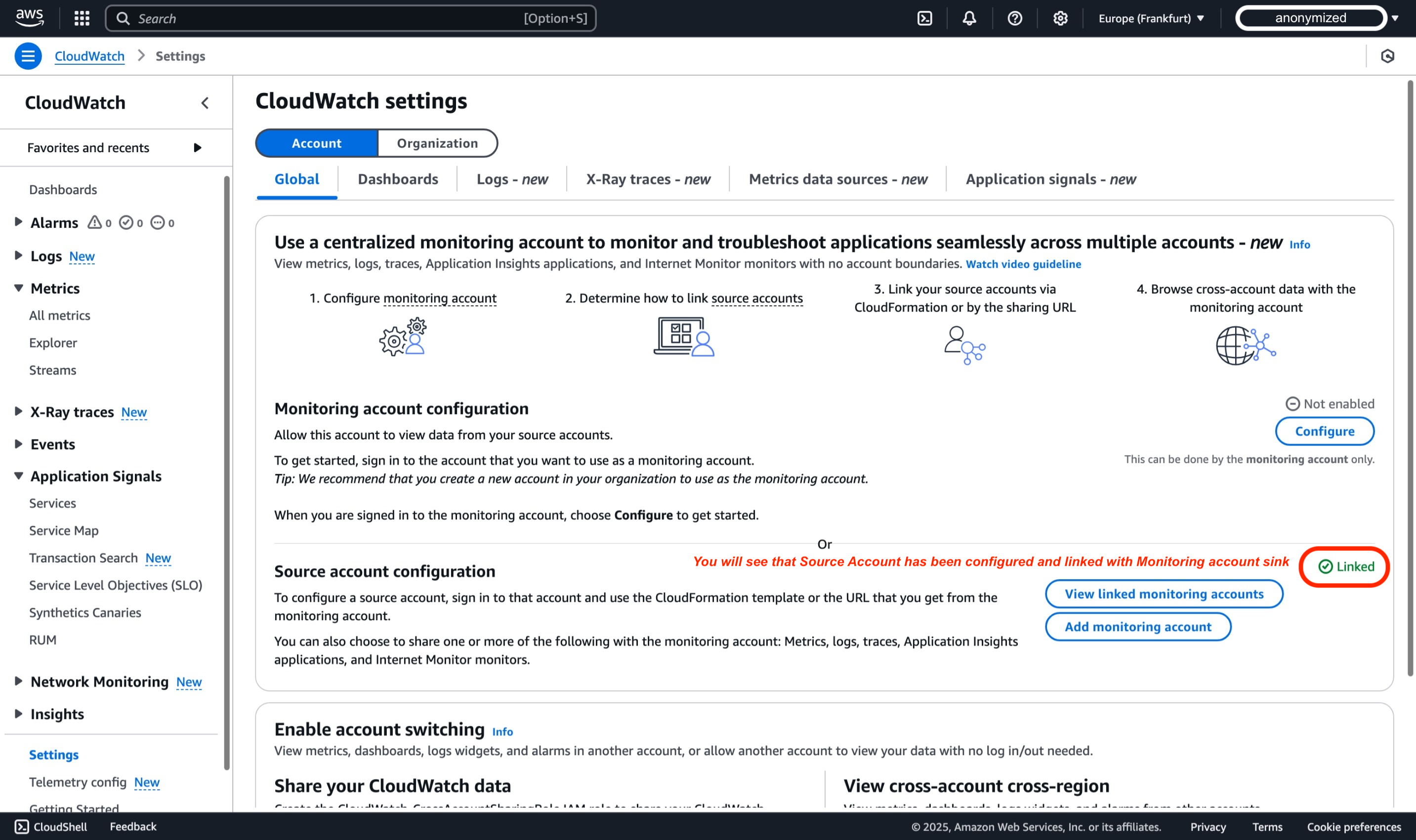Select the Organization scope toggle
Screen dimensions: 1416x840
[x=437, y=143]
